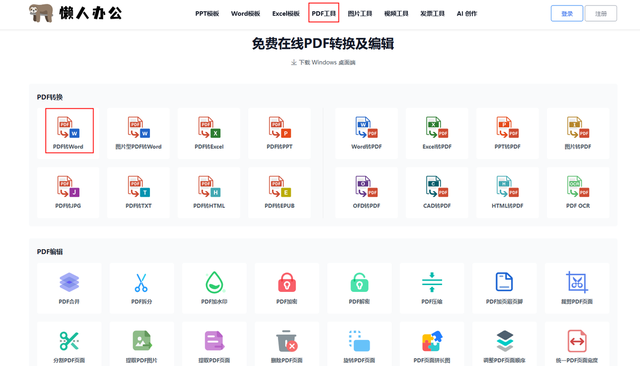Open the AI 创作 nav item
The width and height of the screenshot is (640, 366).
[x=467, y=13]
